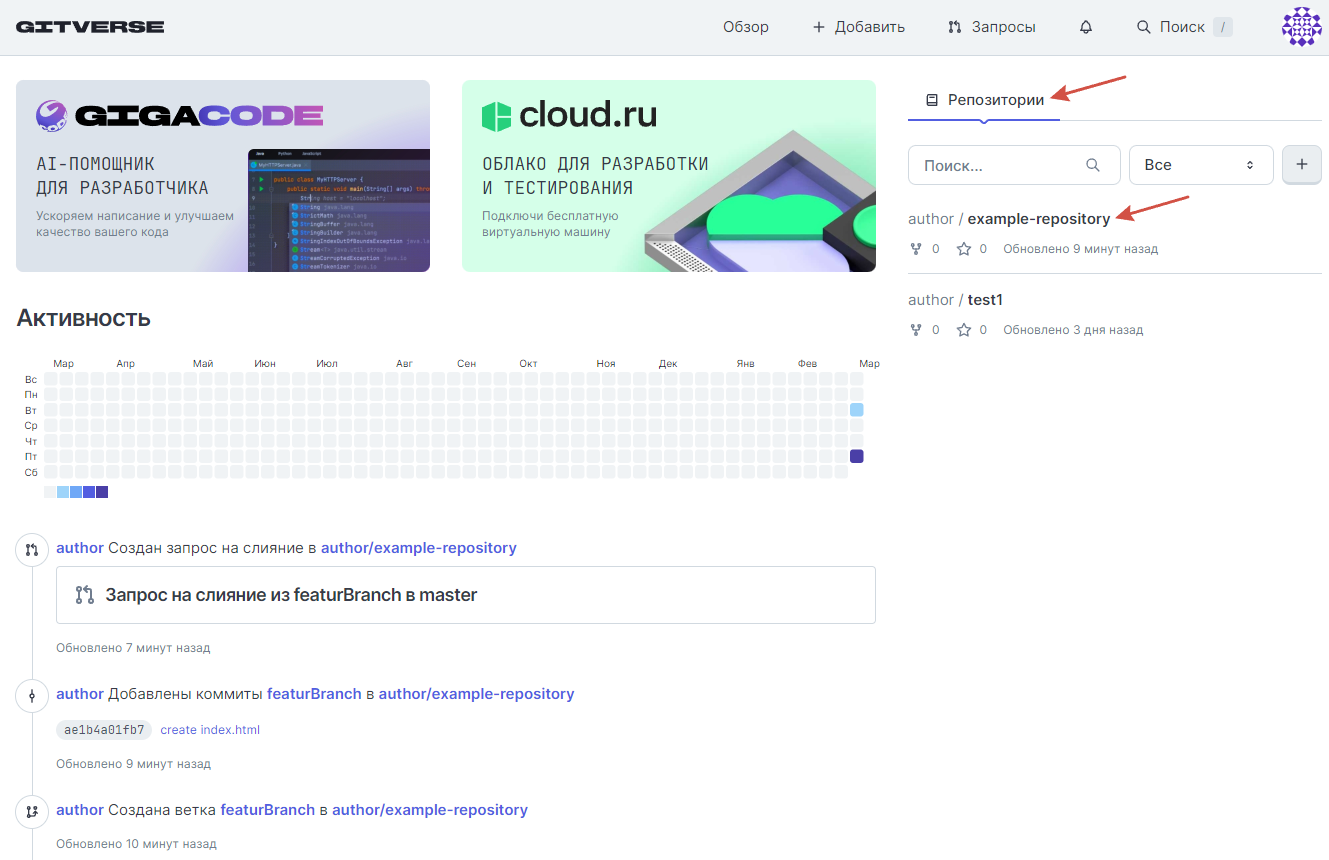Open author/example-repository link in merge request entry
Screen dimensions: 1329x860
point(419,548)
